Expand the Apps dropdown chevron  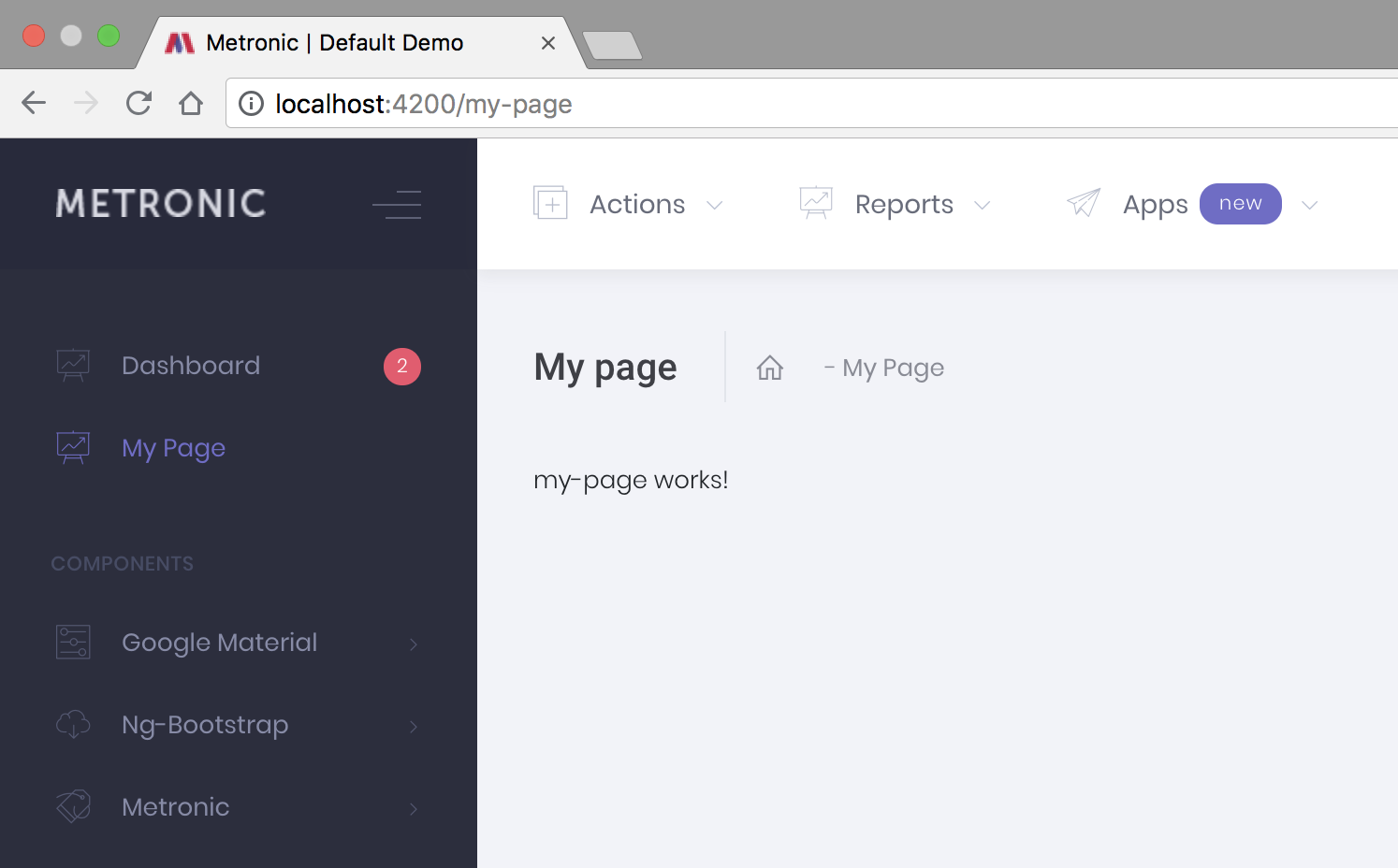pos(1310,205)
